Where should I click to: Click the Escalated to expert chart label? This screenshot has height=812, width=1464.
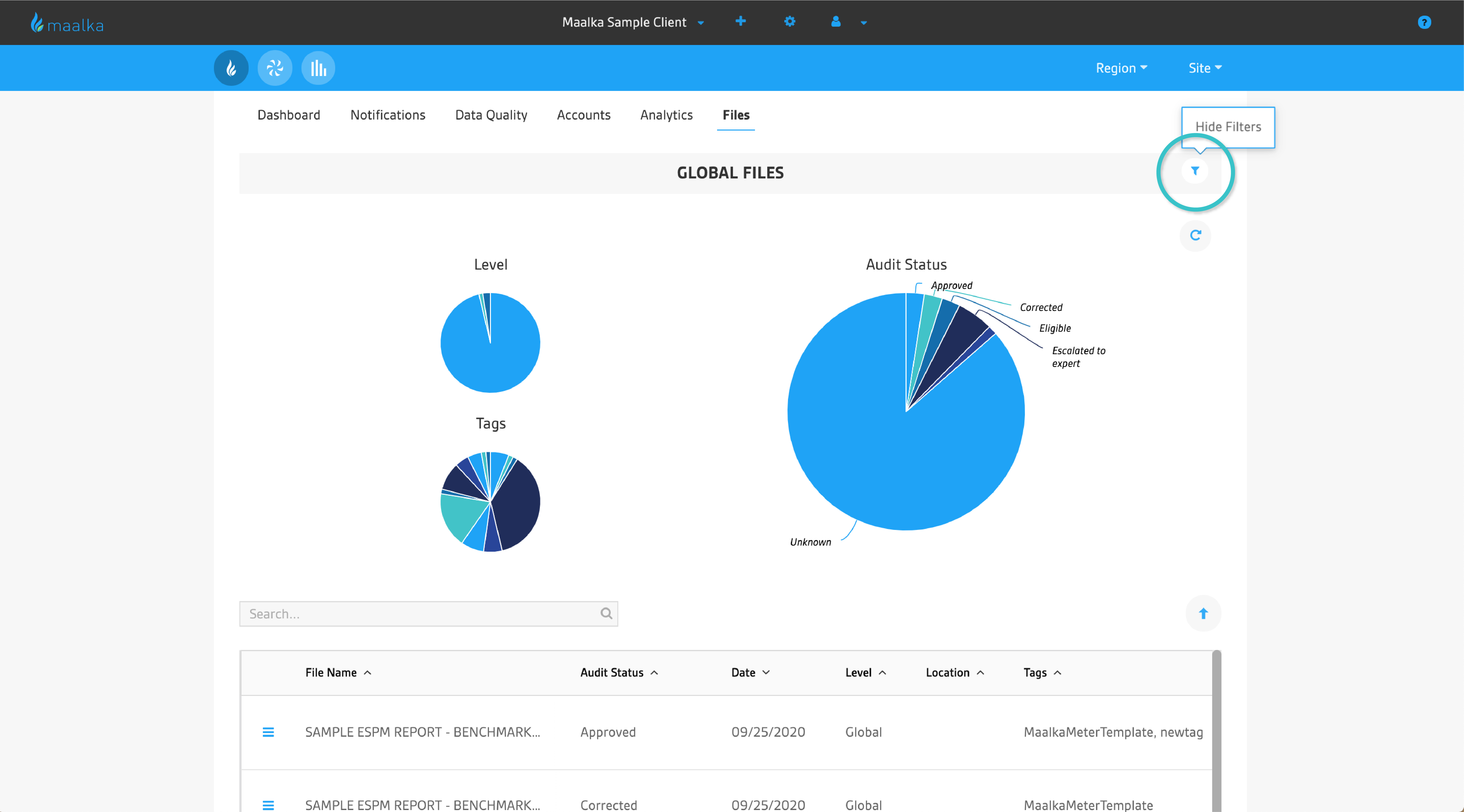click(1078, 357)
